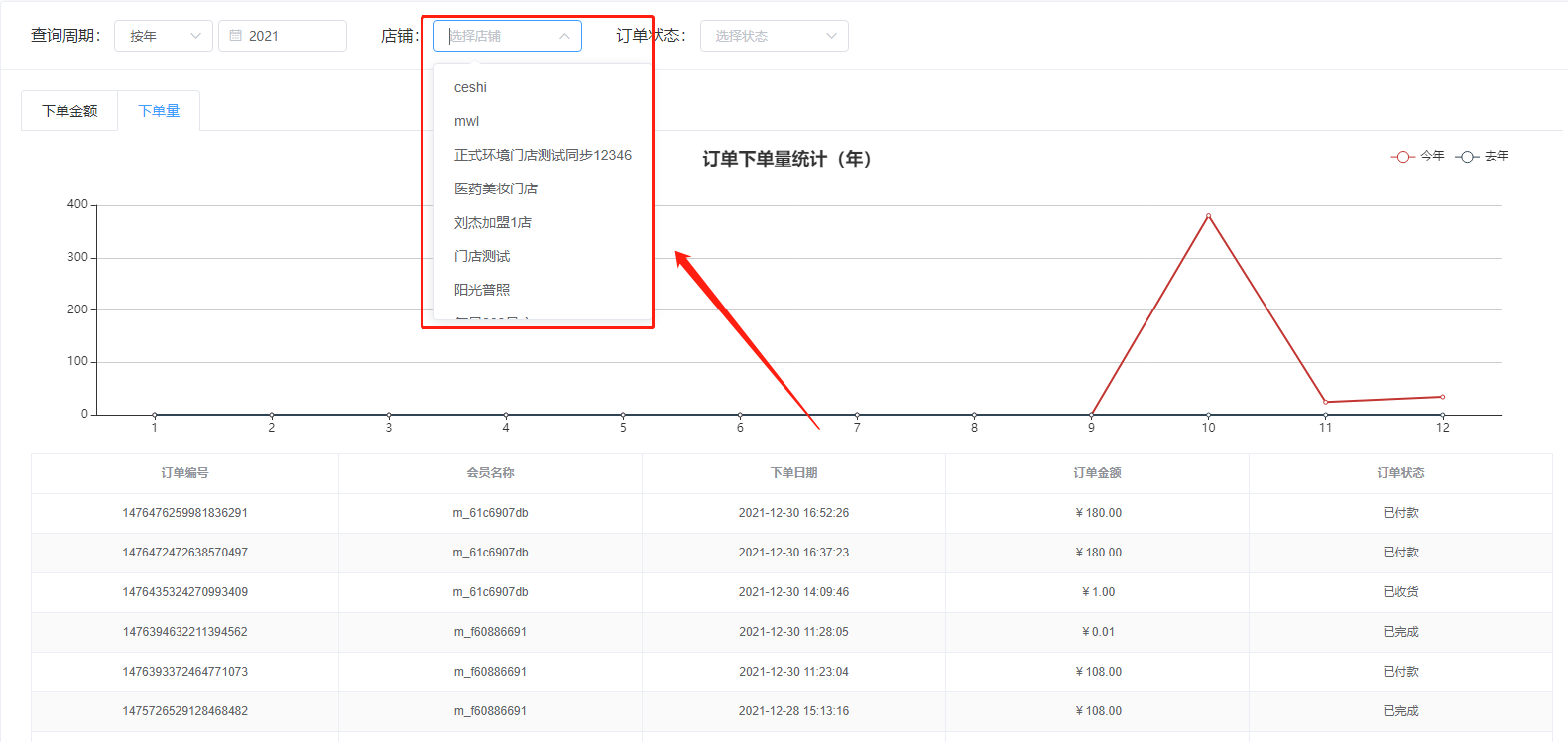Image resolution: width=1568 pixels, height=742 pixels.
Task: Toggle 今年 legend series marker
Action: [1402, 157]
